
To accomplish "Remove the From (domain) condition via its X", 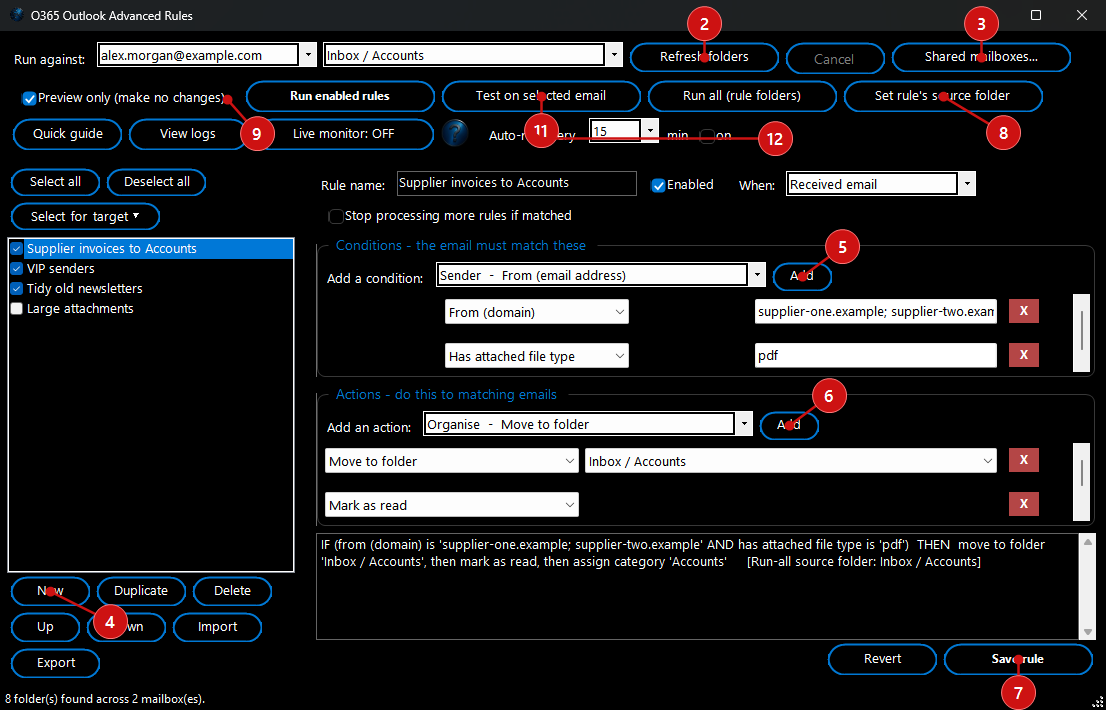I will tap(1023, 311).
